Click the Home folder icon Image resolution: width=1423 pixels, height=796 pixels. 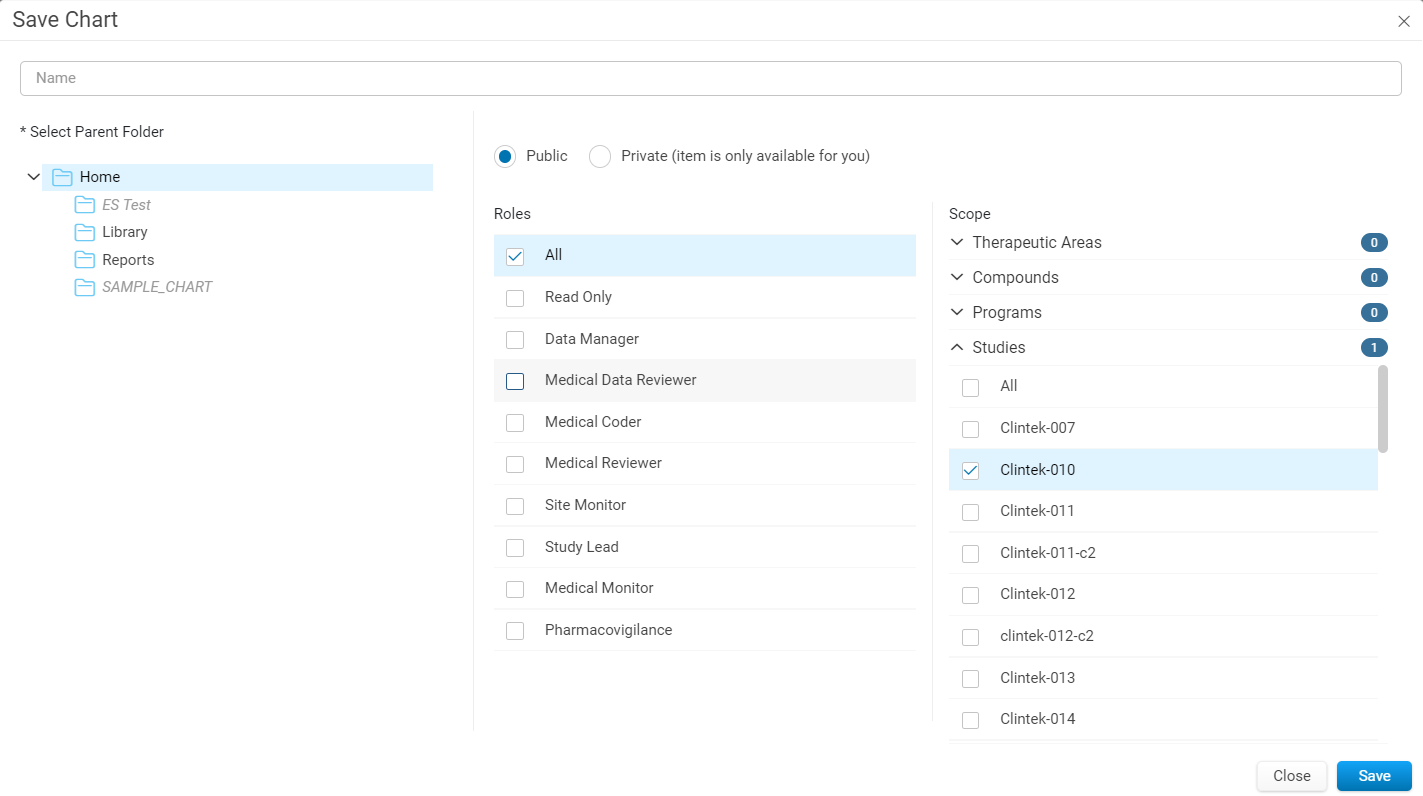(x=63, y=178)
